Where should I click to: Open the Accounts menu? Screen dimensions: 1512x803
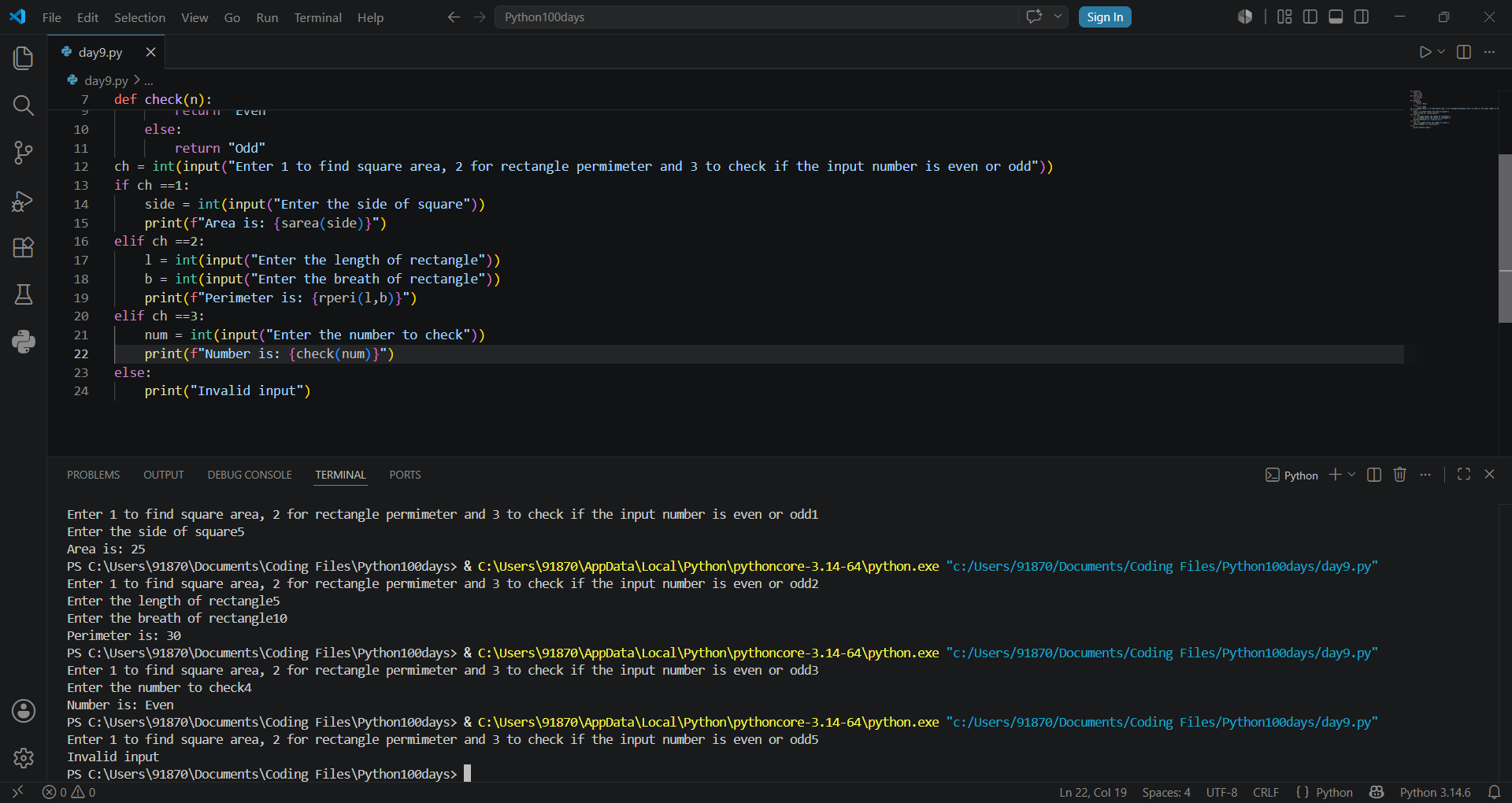[24, 711]
